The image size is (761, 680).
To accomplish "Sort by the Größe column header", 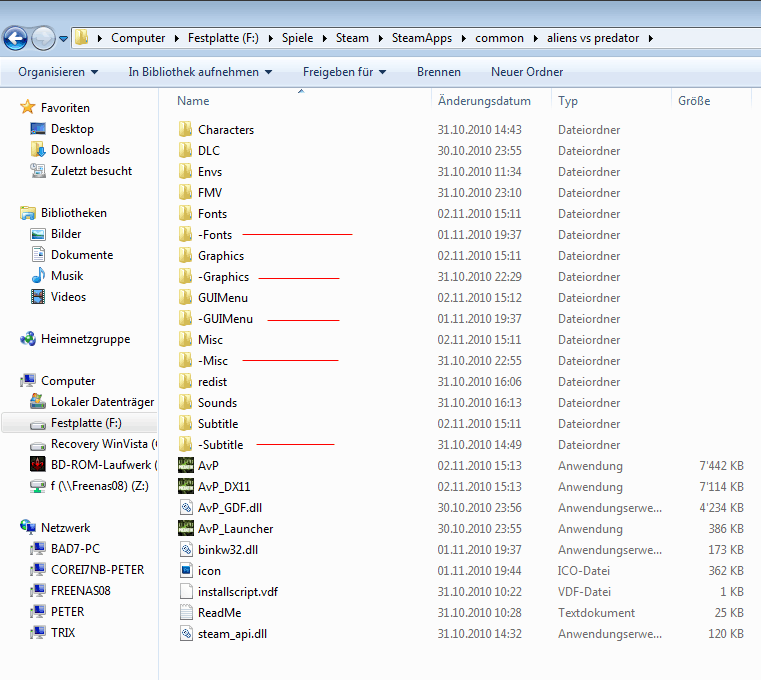I will 694,101.
